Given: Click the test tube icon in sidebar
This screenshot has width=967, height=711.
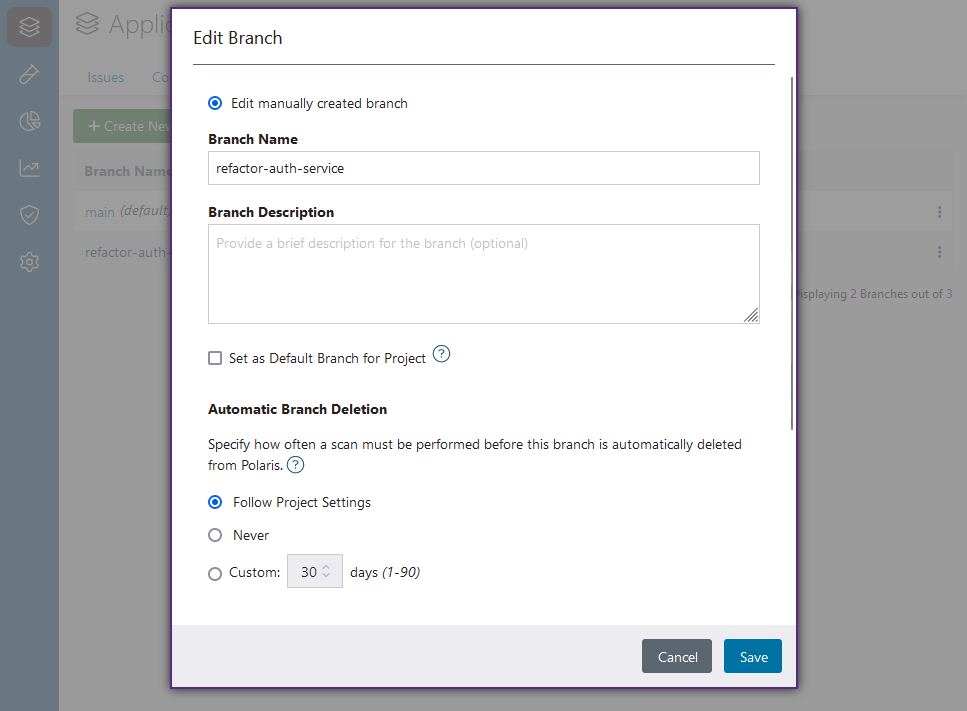Looking at the screenshot, I should (x=29, y=75).
